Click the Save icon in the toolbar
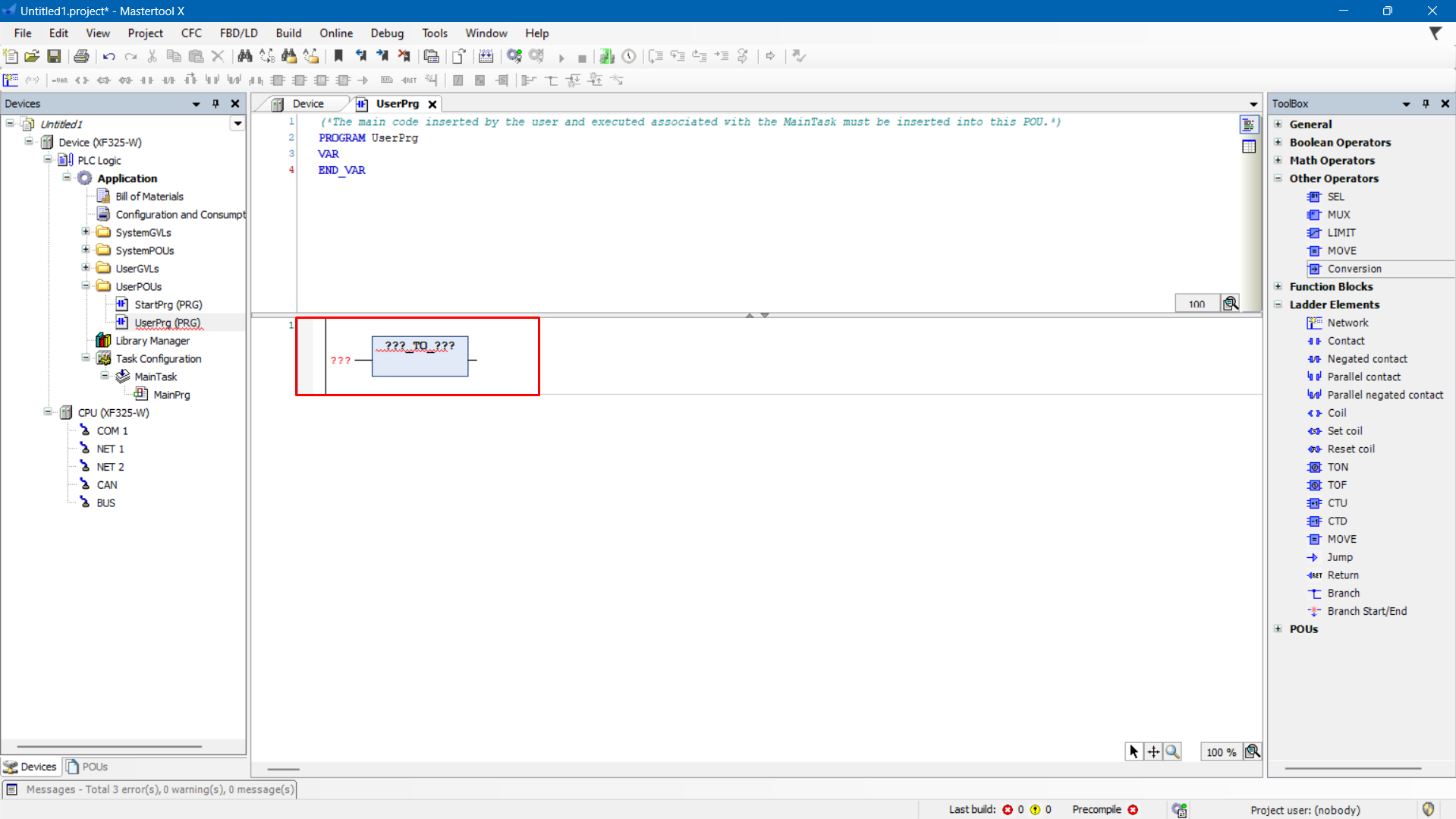Screen dimensions: 1456x819 click(54, 56)
